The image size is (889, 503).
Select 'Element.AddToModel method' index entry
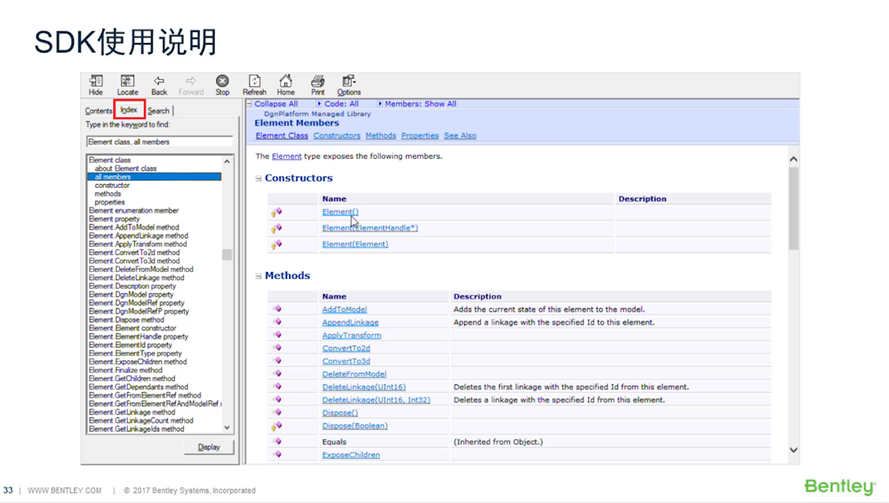click(134, 227)
